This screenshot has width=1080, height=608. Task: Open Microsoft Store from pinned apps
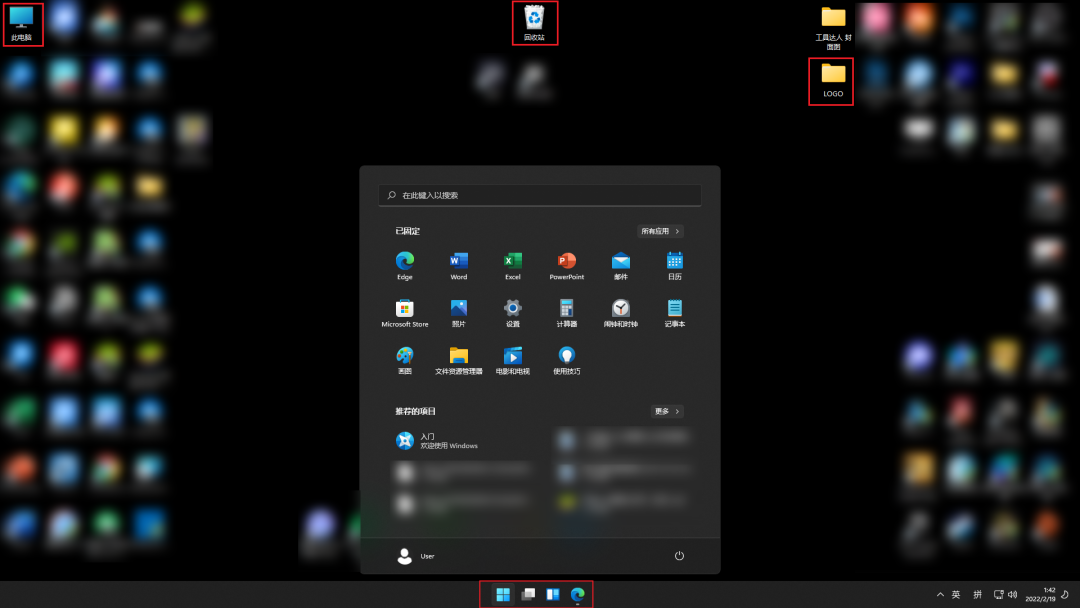(404, 308)
